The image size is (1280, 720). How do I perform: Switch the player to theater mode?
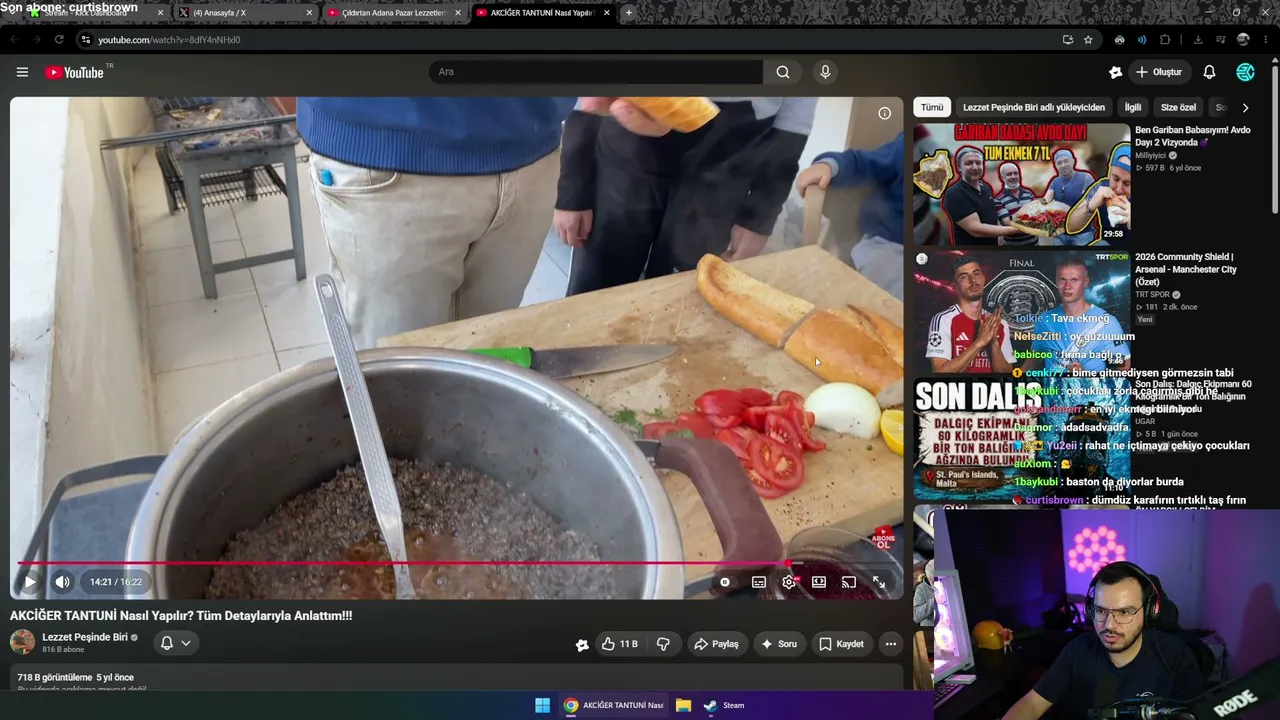click(819, 582)
